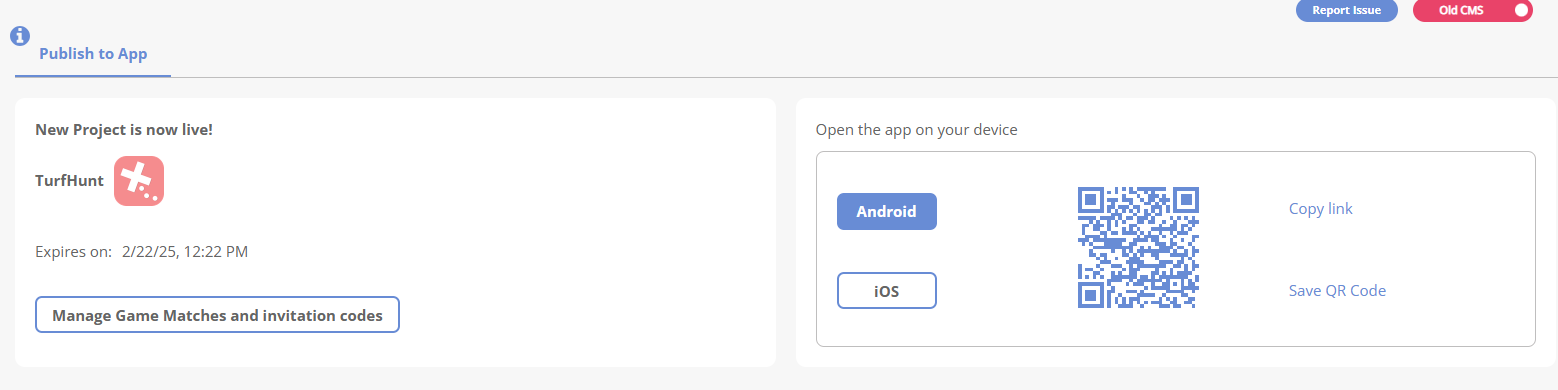1558x390 pixels.
Task: Click the Expires on label
Action: click(73, 252)
